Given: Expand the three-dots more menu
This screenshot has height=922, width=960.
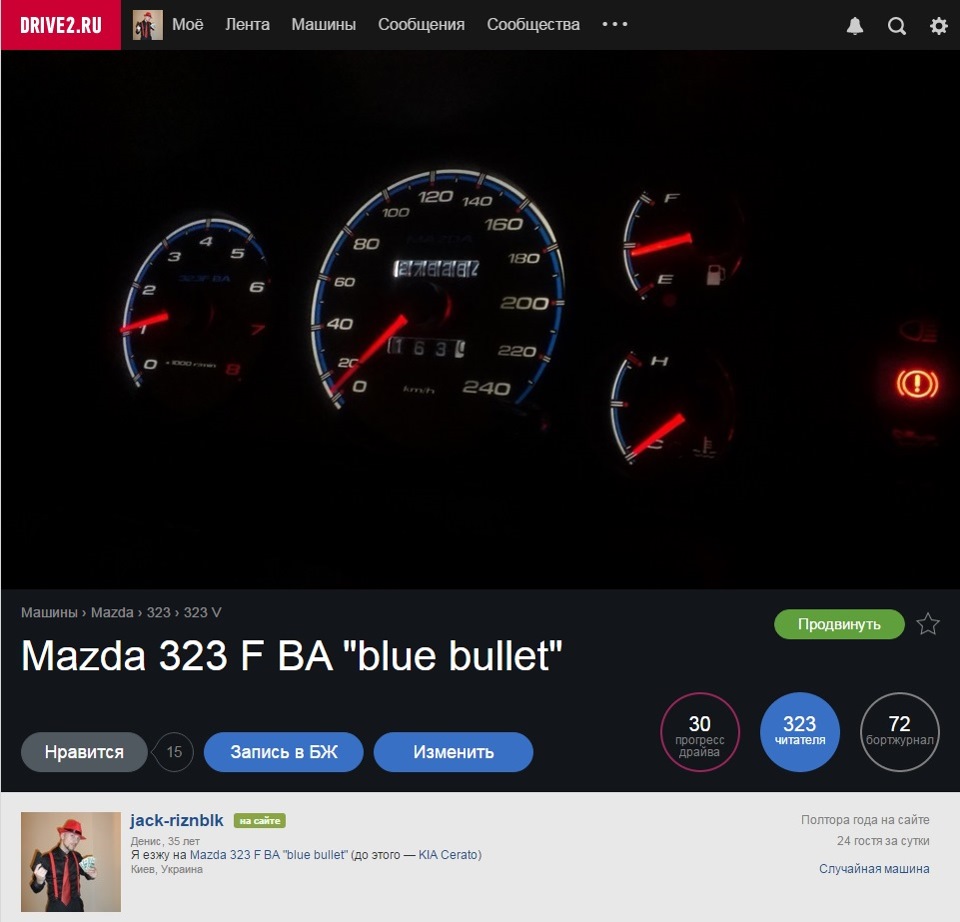Looking at the screenshot, I should [615, 24].
